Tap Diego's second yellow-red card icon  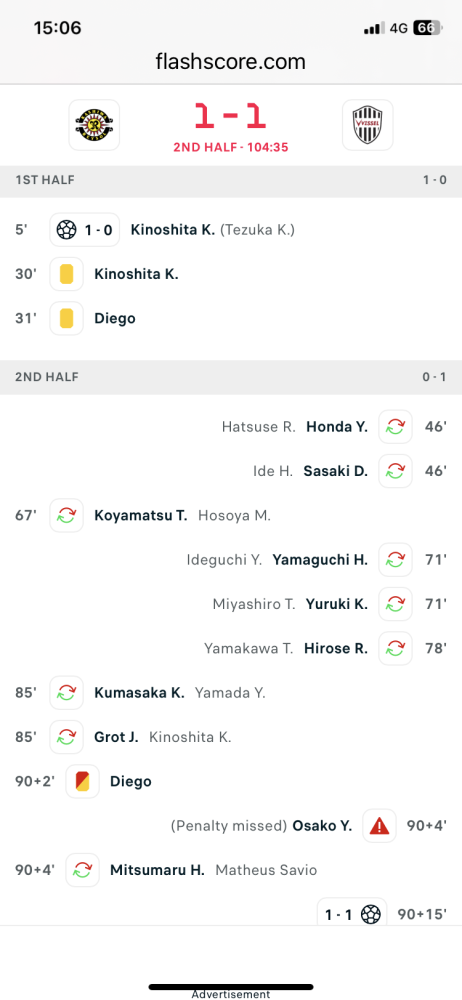82,781
